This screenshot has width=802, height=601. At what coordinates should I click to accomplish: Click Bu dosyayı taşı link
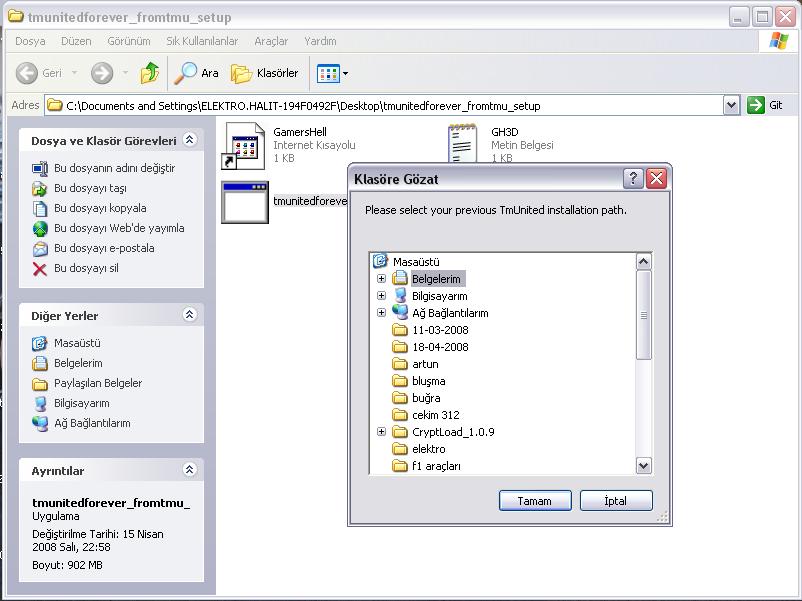tap(91, 188)
